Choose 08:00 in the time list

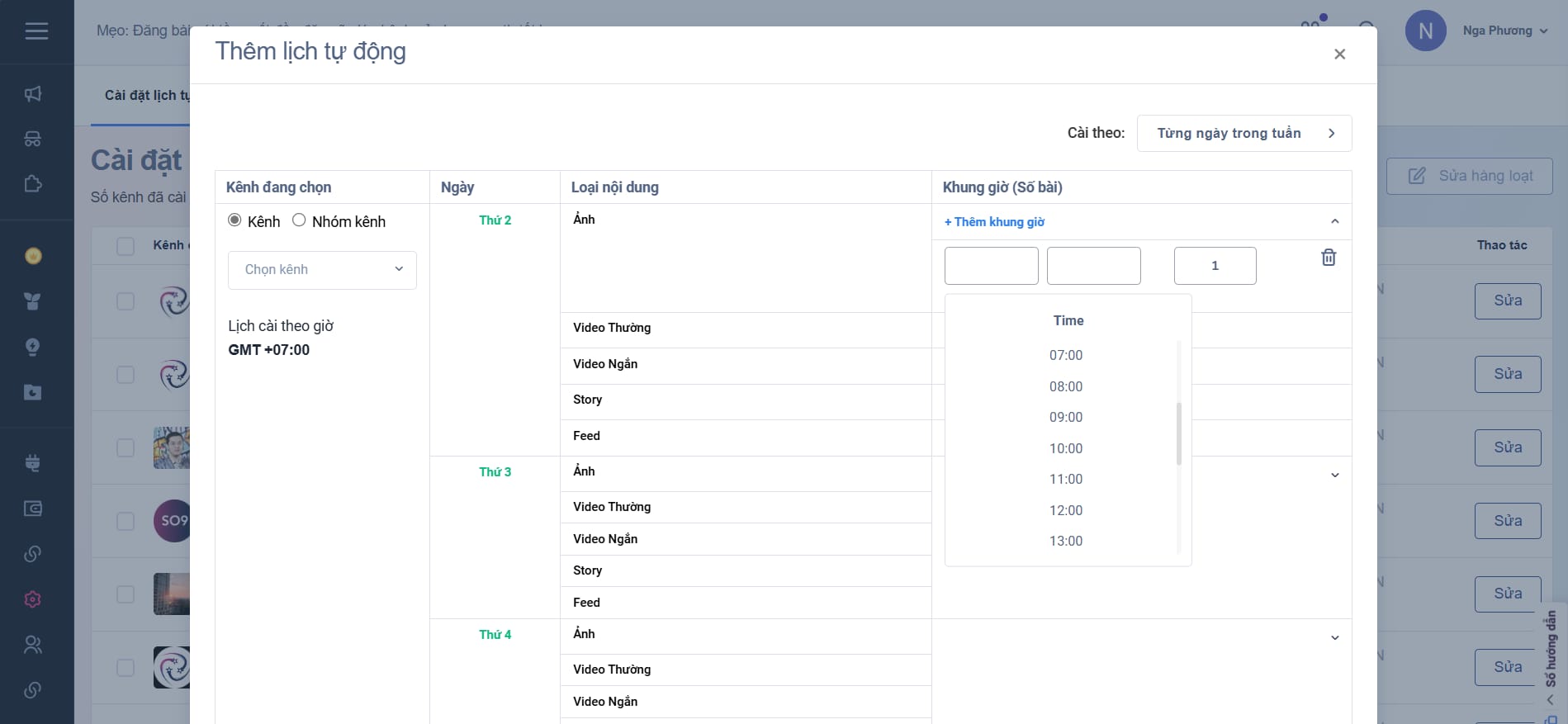[x=1066, y=387]
